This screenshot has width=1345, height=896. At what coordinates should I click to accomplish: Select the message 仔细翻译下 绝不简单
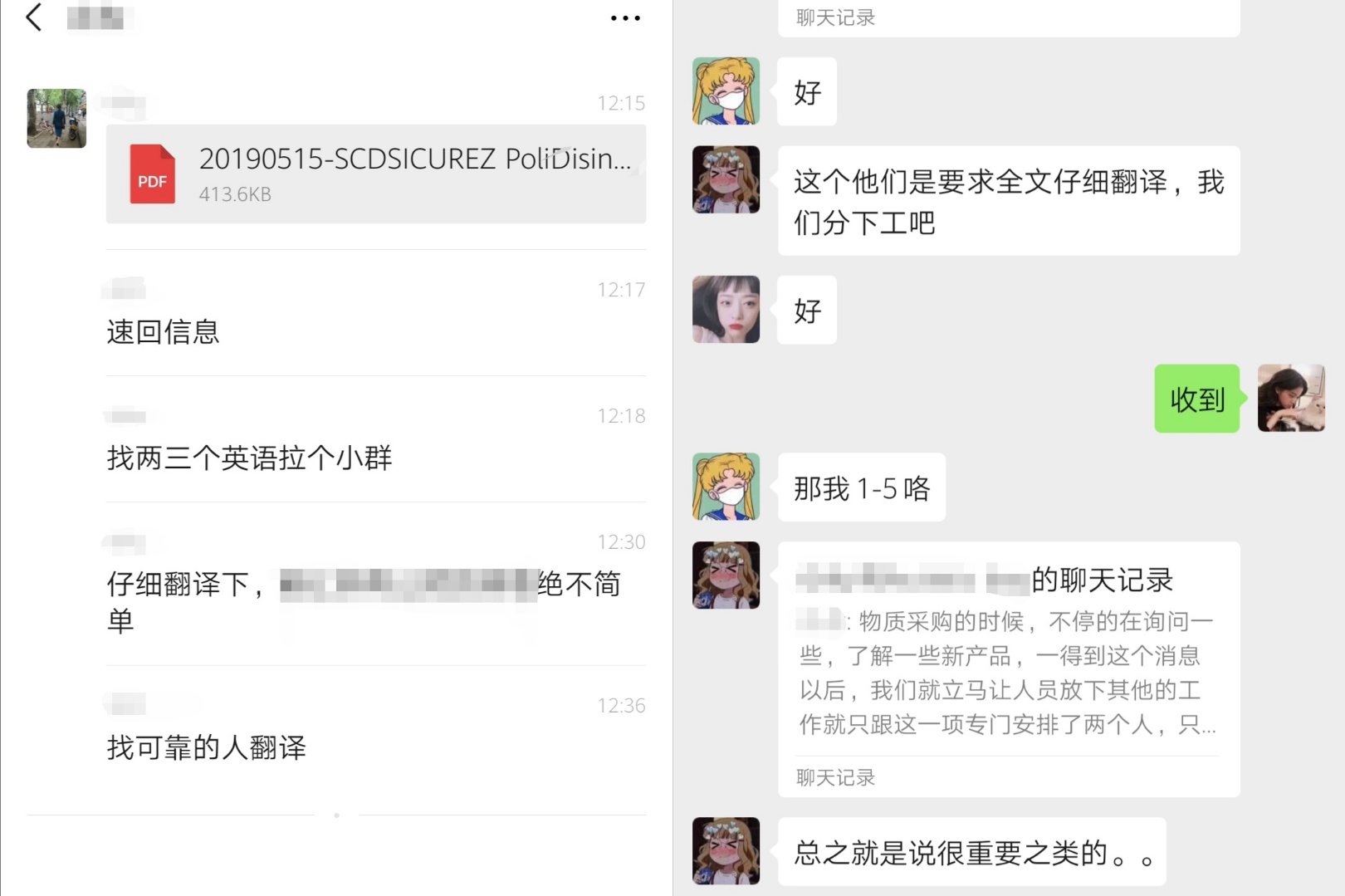[x=364, y=602]
